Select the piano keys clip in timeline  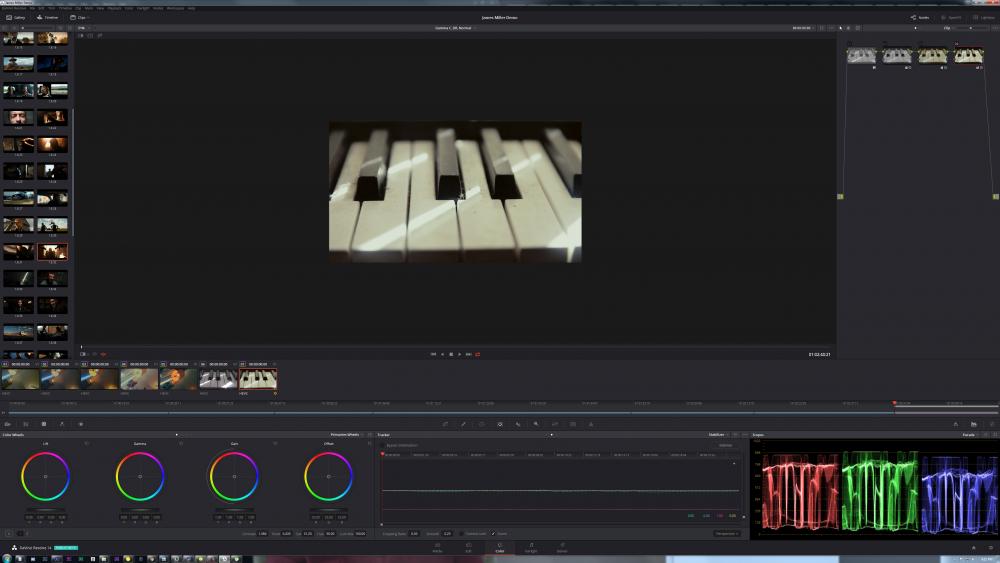258,379
